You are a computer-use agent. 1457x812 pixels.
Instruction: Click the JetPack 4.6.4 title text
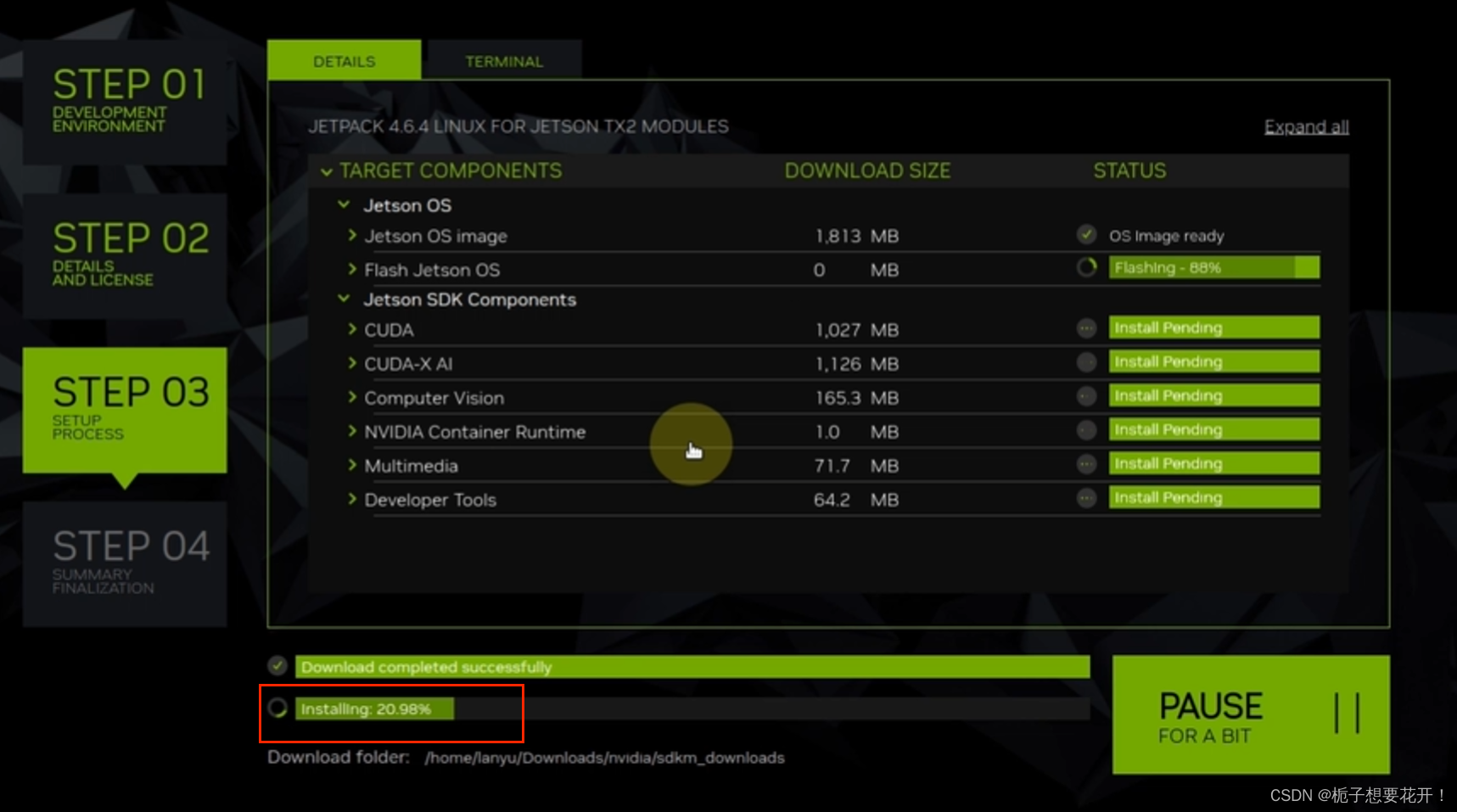click(x=518, y=126)
